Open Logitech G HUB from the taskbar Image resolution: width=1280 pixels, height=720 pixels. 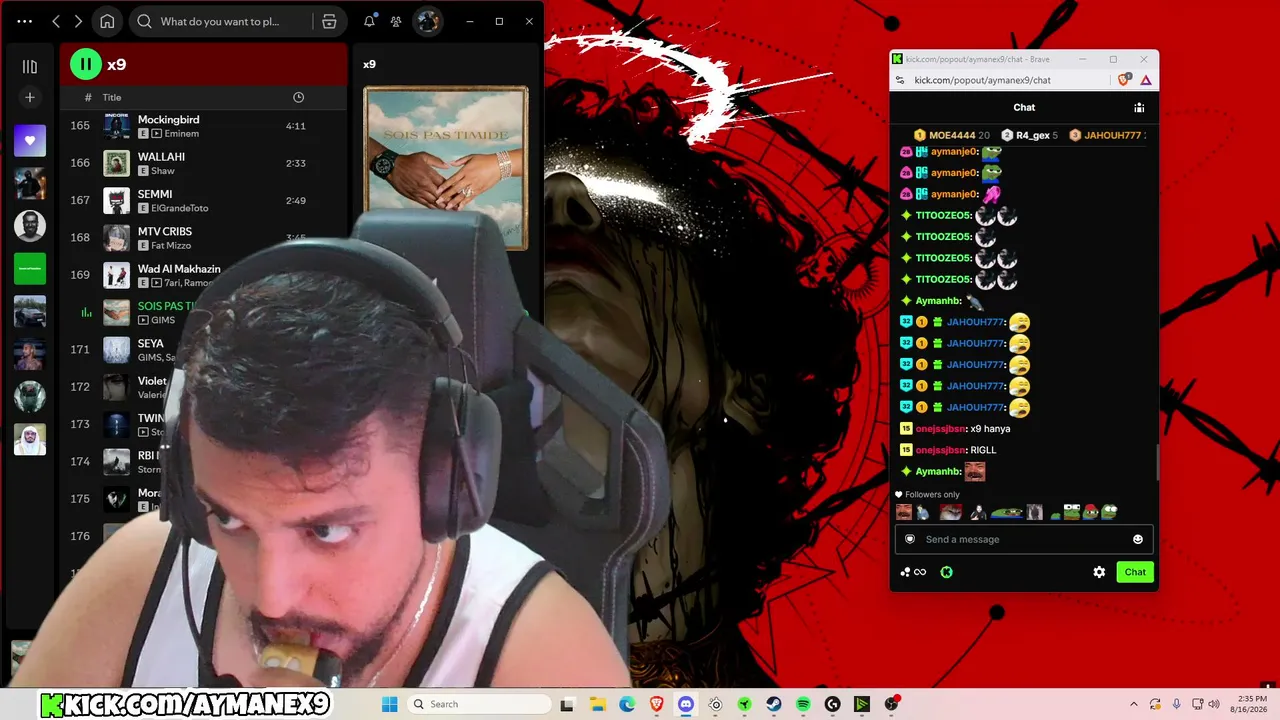tap(832, 704)
